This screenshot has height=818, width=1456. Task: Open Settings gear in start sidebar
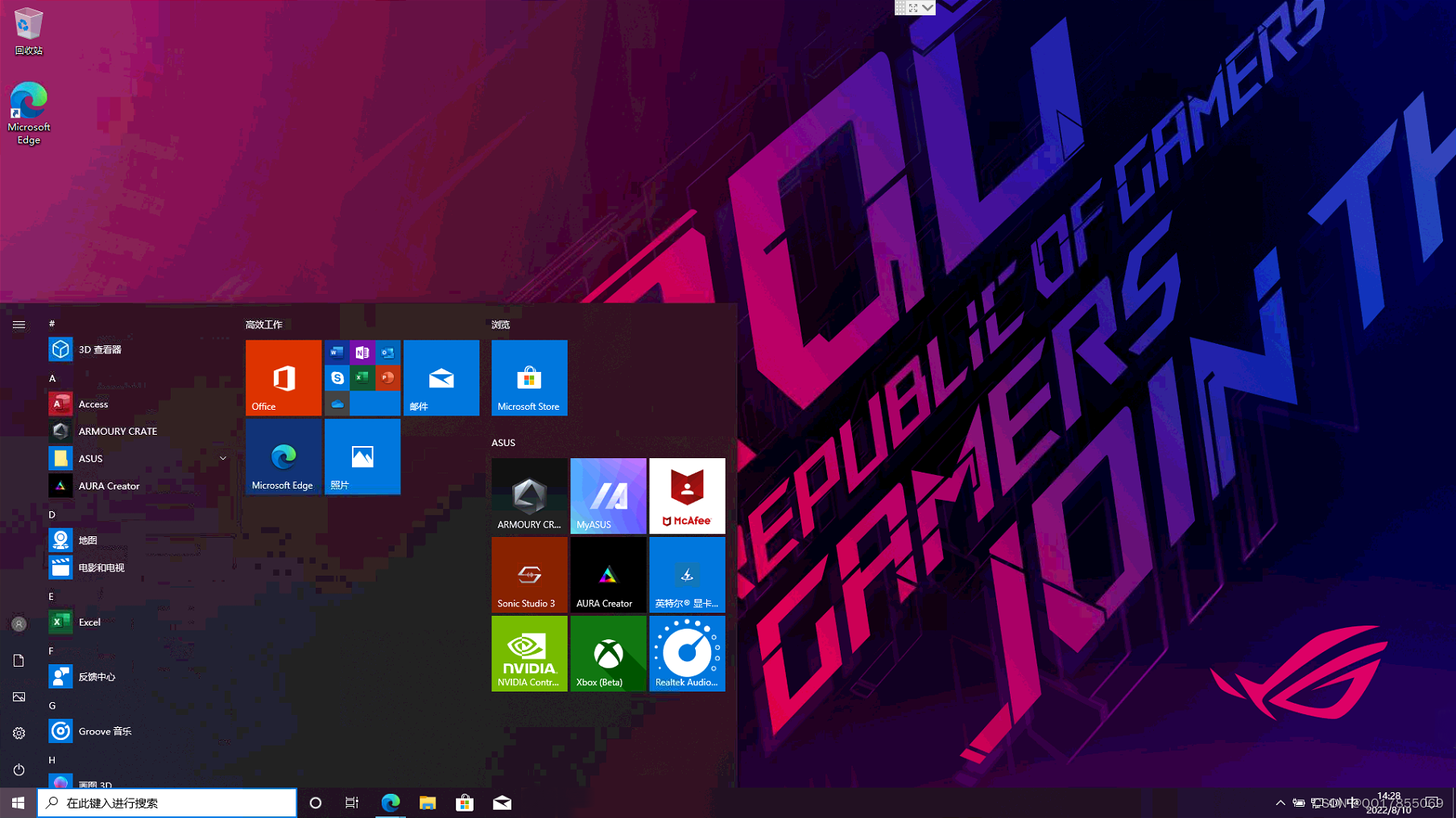(x=19, y=733)
